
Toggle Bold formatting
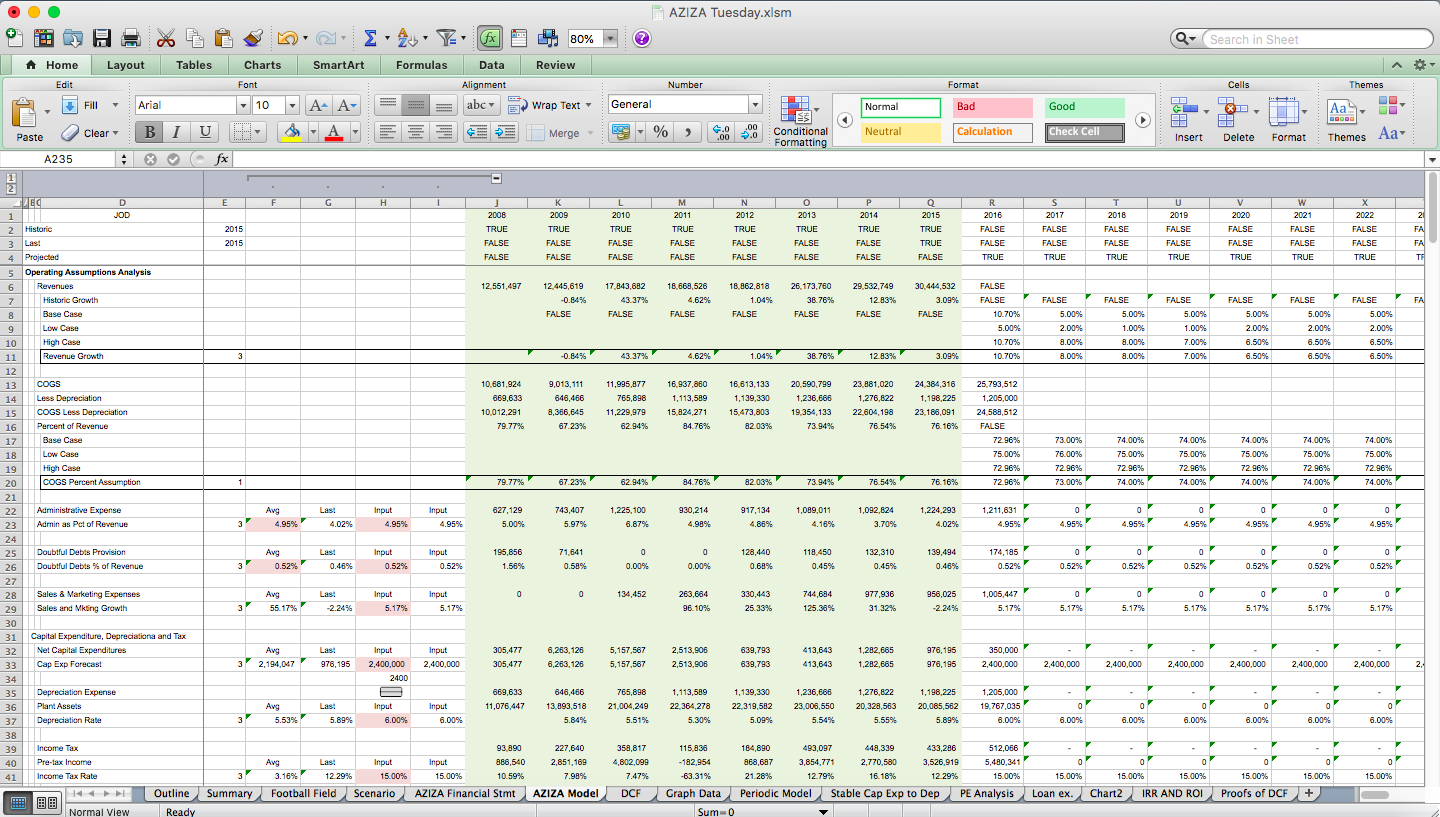click(x=150, y=132)
